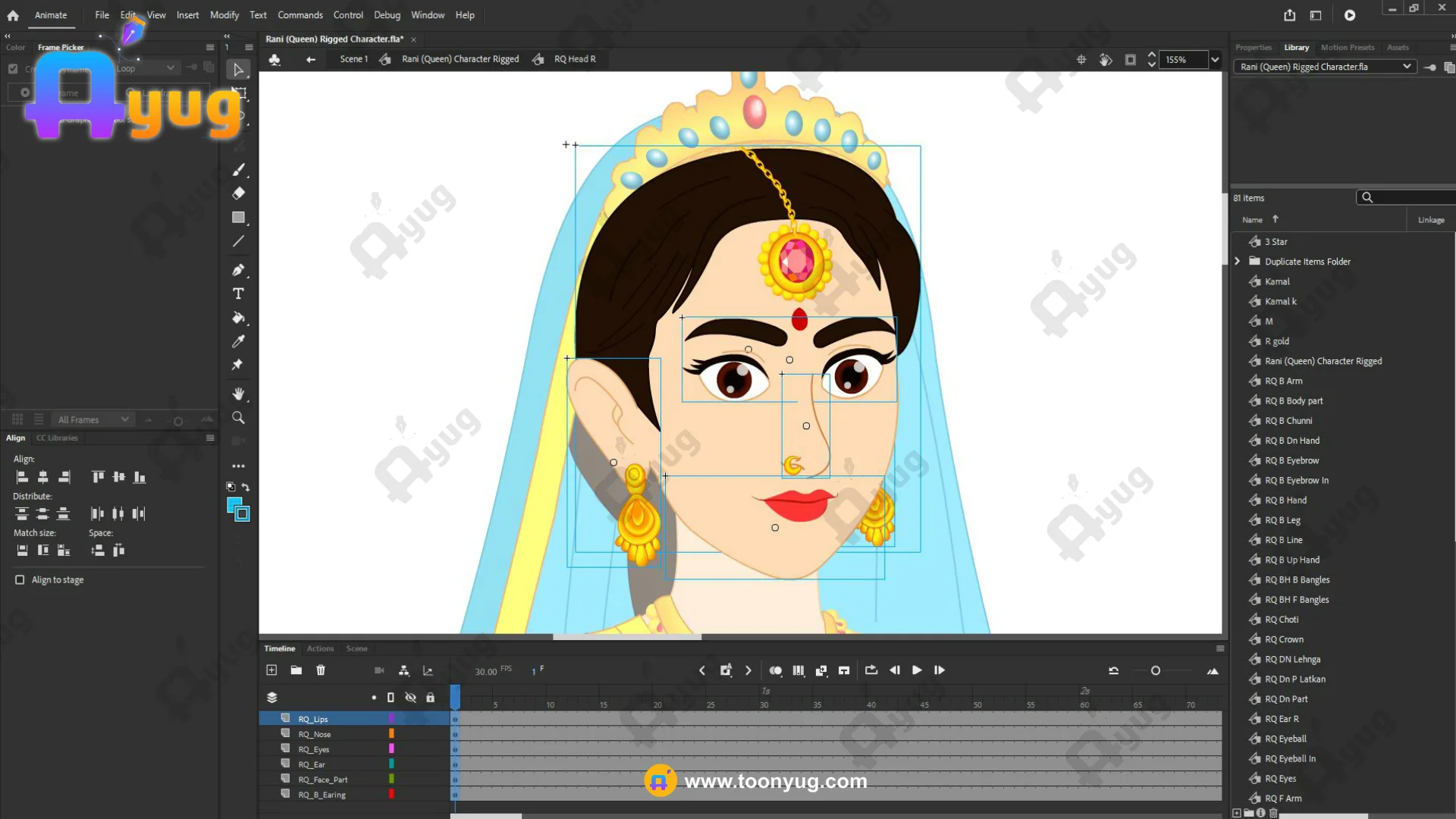Enable Align to stage checkbox
This screenshot has width=1456, height=819.
(20, 579)
